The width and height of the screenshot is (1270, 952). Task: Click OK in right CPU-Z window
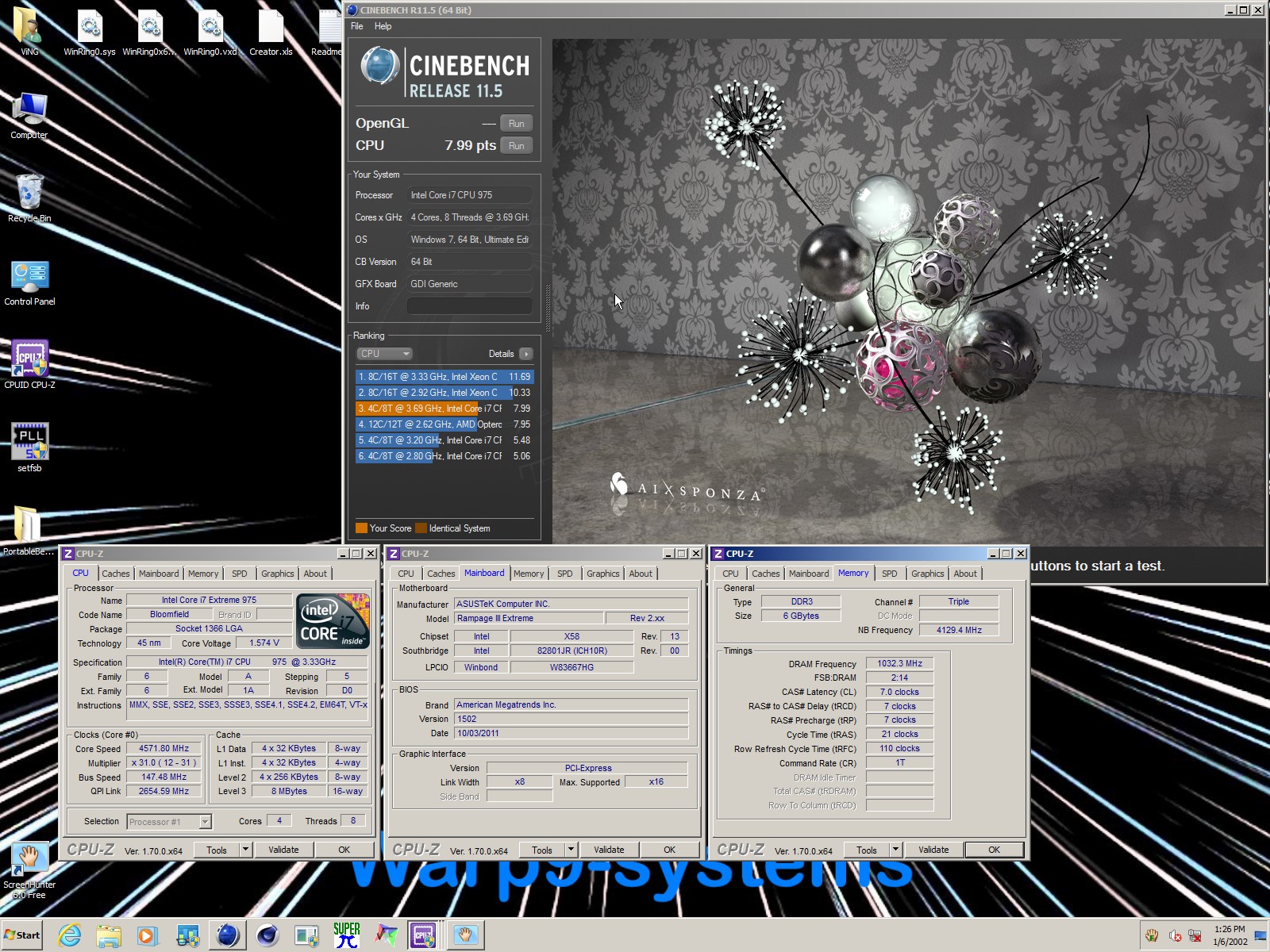[995, 850]
